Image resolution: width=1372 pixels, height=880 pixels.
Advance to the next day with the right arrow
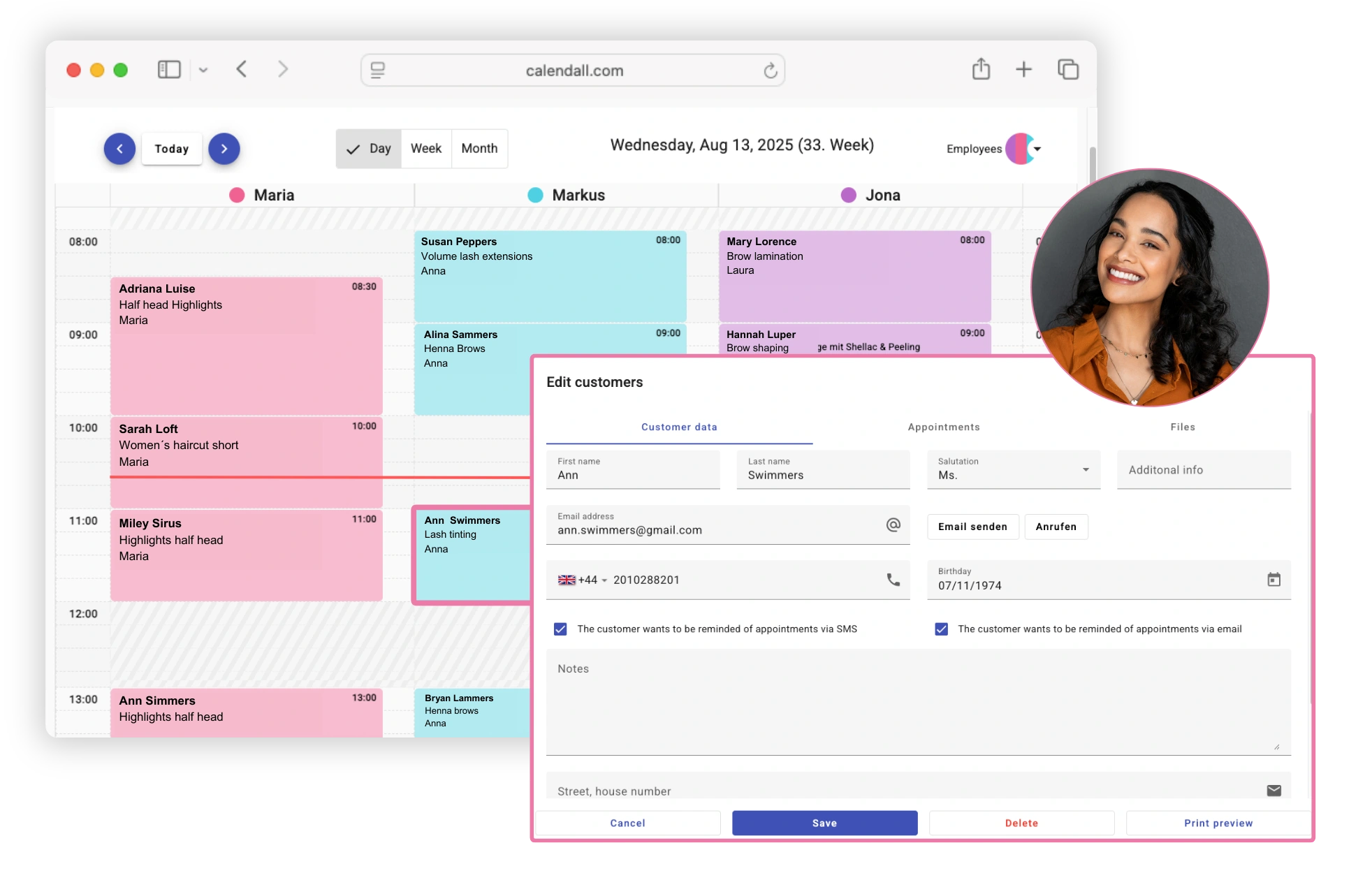coord(224,148)
